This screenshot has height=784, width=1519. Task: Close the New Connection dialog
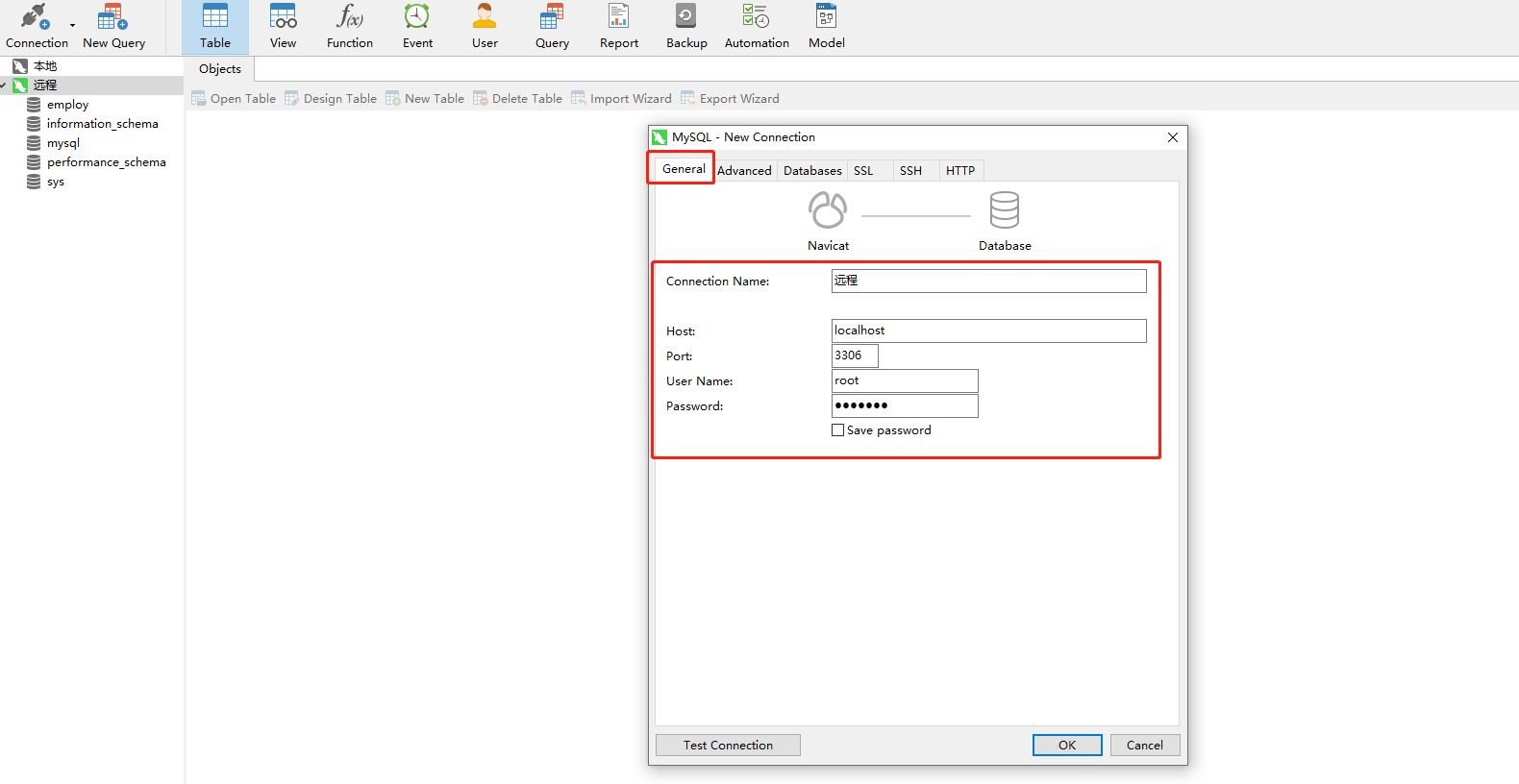1173,137
